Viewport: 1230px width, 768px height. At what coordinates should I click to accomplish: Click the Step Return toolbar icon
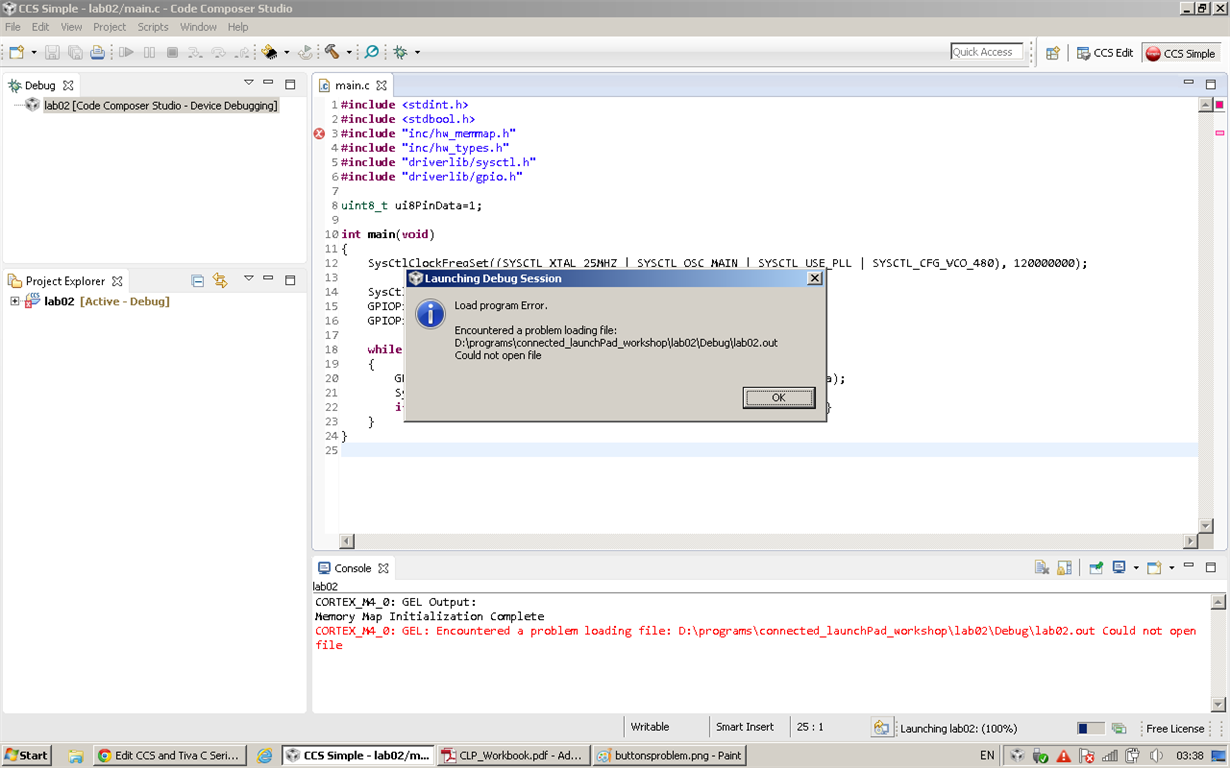point(241,52)
